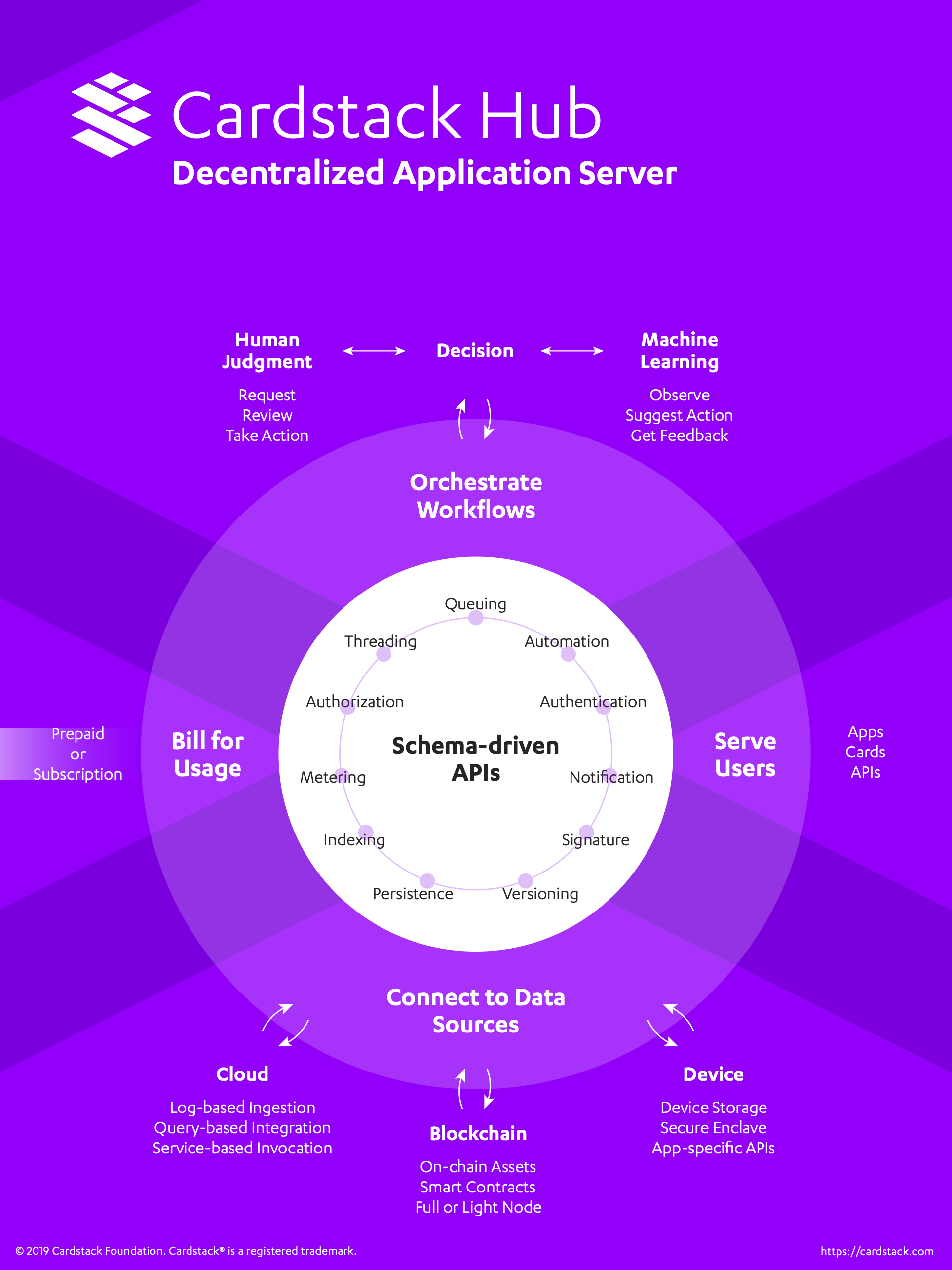Click the 'Cloud' heading
The height and width of the screenshot is (1270, 952).
pos(242,1074)
